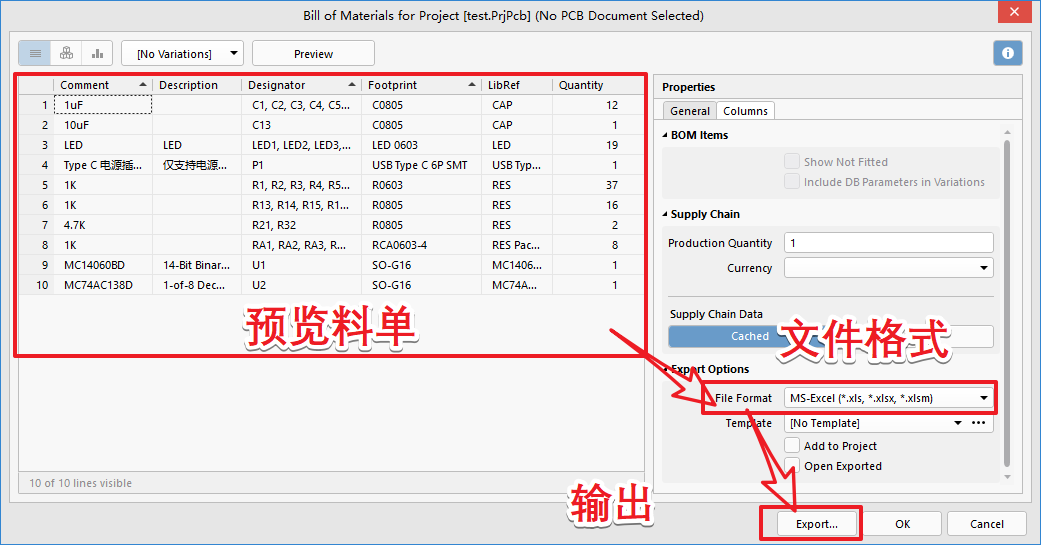The width and height of the screenshot is (1041, 545).
Task: Click the Preview button
Action: tap(313, 53)
